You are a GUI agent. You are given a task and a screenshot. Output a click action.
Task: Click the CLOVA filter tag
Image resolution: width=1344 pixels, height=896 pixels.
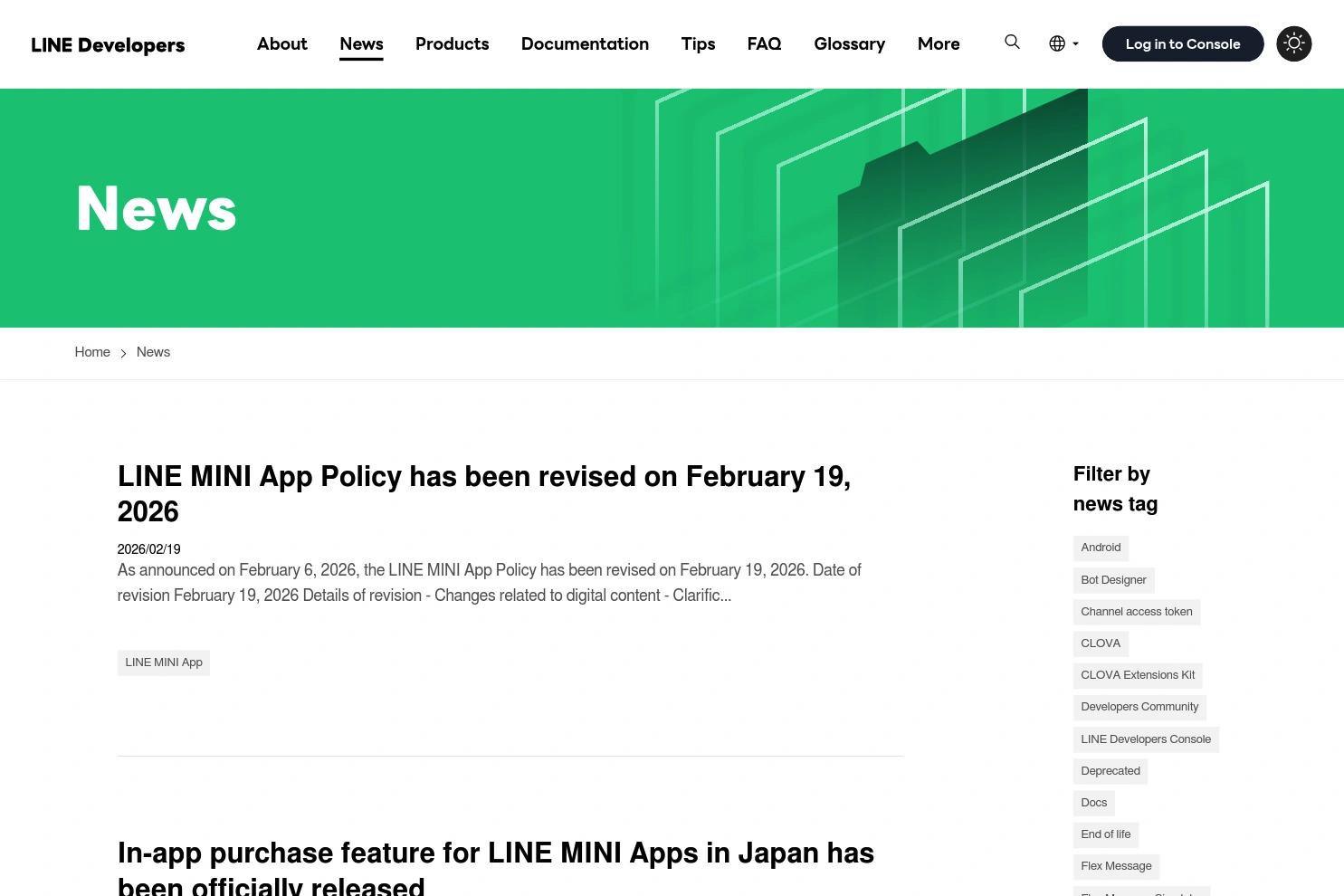tap(1100, 643)
